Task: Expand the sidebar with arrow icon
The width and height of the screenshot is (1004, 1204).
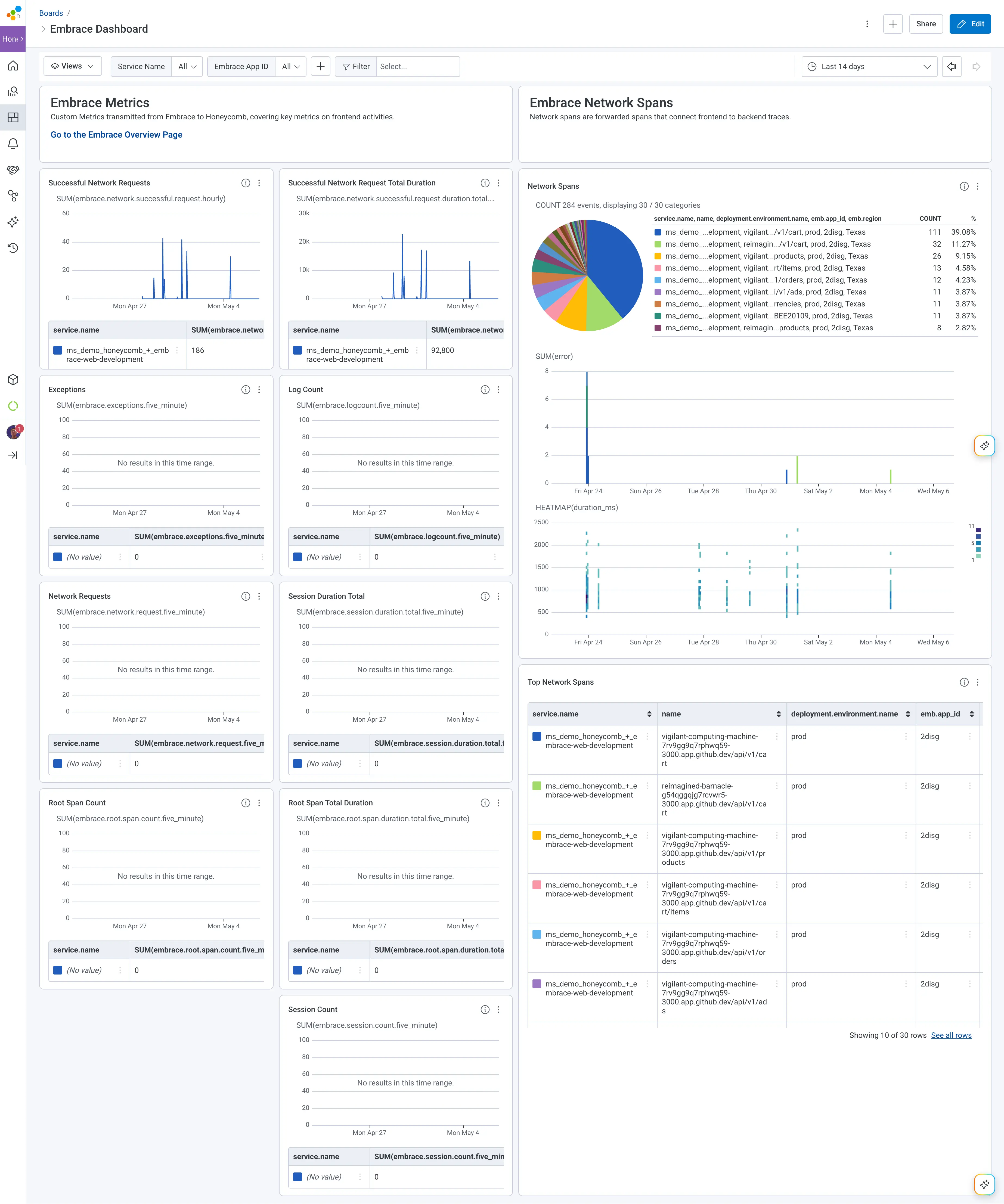Action: (x=13, y=455)
